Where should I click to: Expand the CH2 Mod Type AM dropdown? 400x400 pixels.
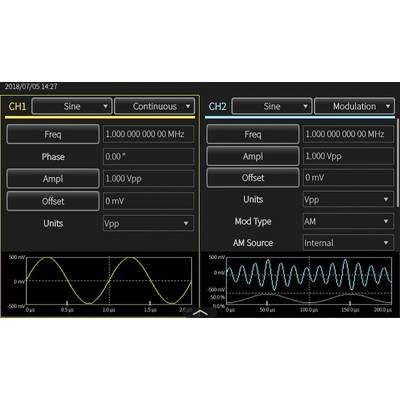[x=348, y=221]
